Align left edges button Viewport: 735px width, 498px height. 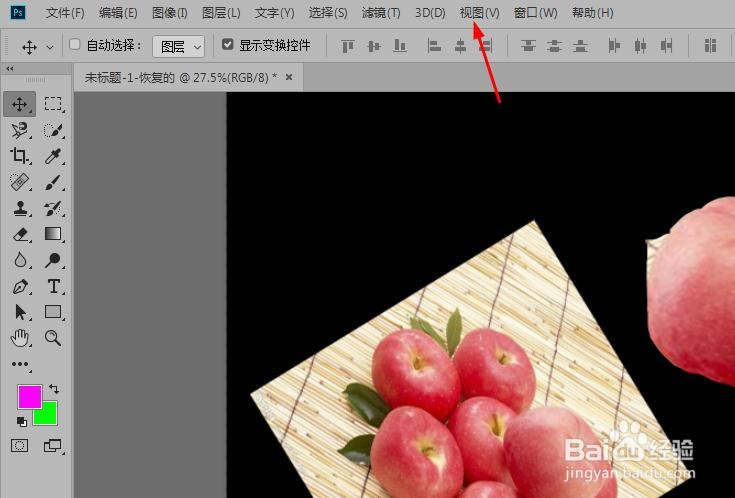click(x=434, y=46)
